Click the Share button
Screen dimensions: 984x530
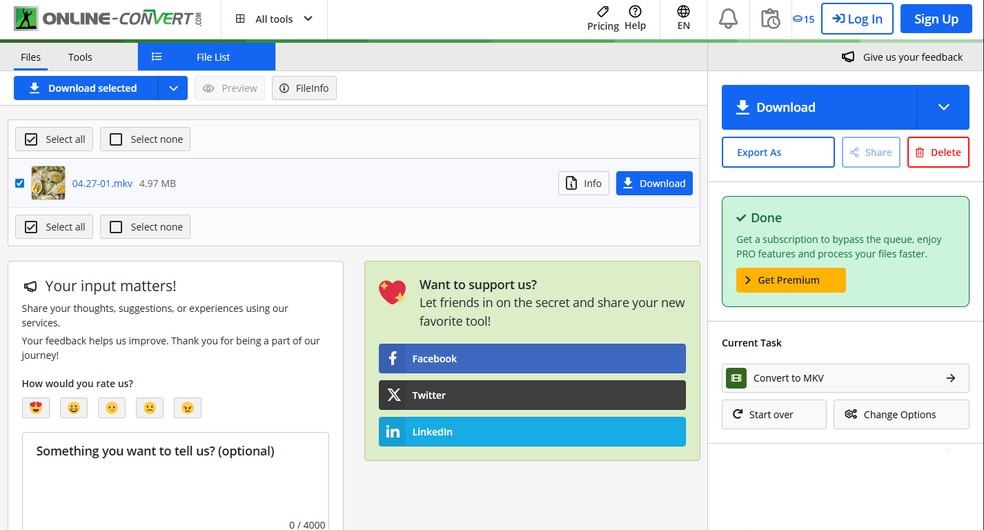pyautogui.click(x=871, y=152)
